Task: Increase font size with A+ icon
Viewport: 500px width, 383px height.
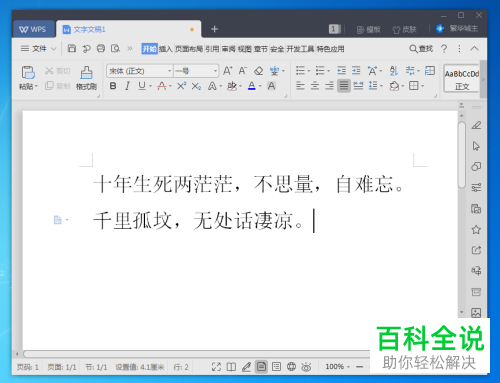Action: 228,71
